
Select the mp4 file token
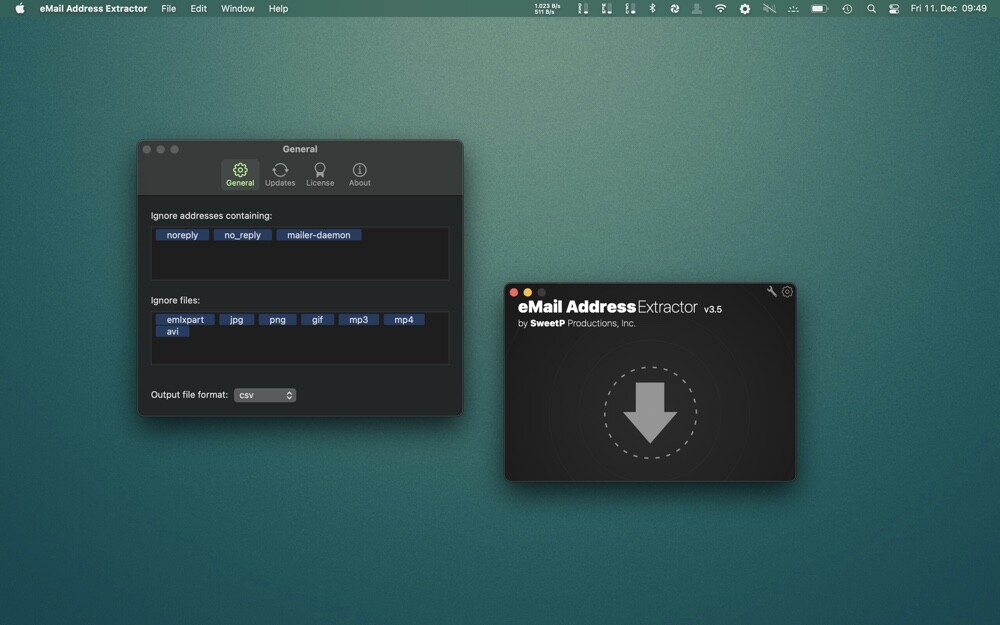pos(404,320)
